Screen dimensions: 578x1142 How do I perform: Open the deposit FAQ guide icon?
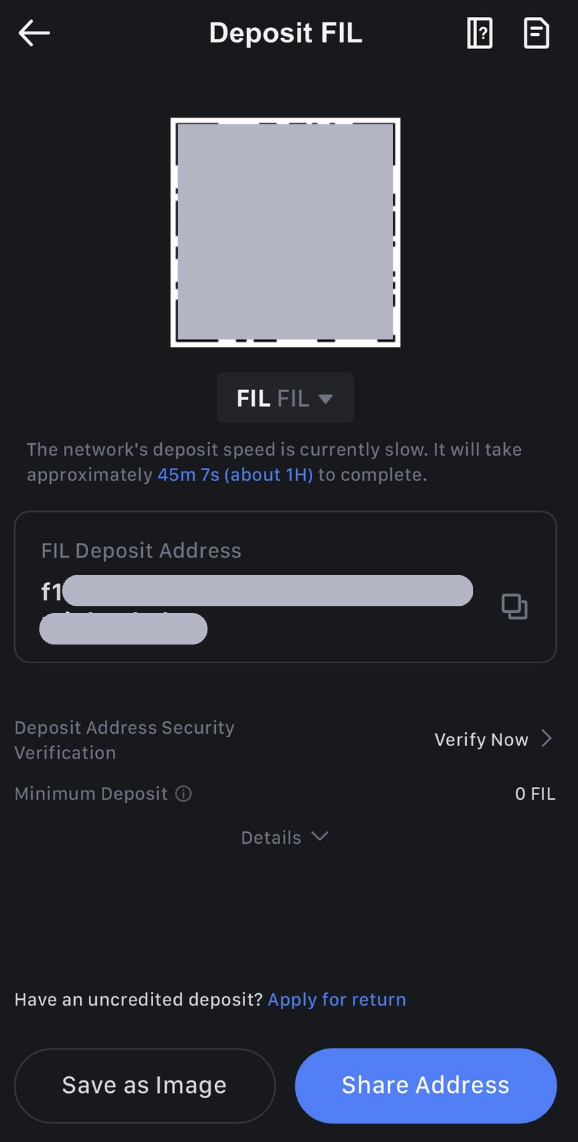tap(479, 32)
